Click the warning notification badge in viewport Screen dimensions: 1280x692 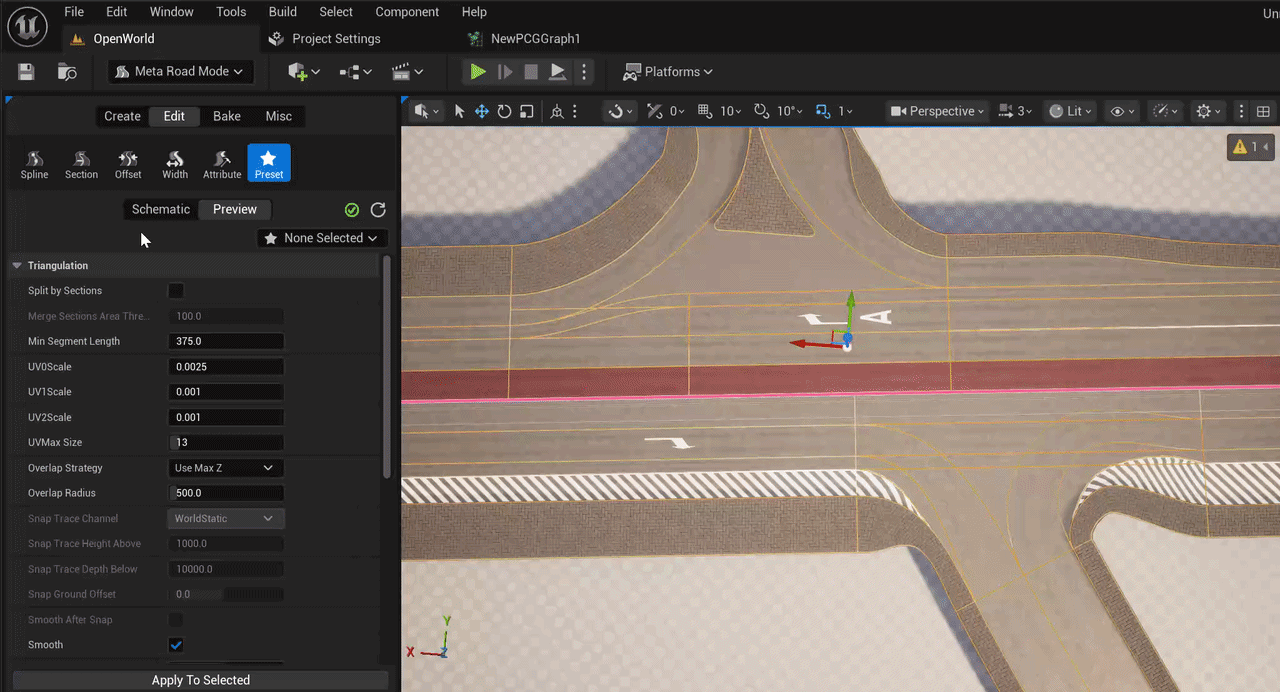click(x=1252, y=147)
